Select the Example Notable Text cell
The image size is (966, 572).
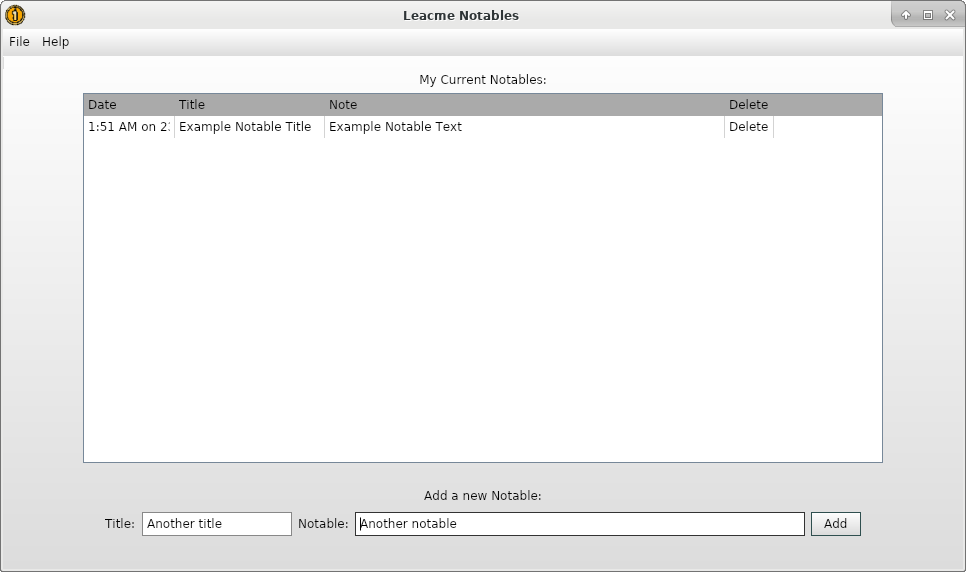click(524, 127)
